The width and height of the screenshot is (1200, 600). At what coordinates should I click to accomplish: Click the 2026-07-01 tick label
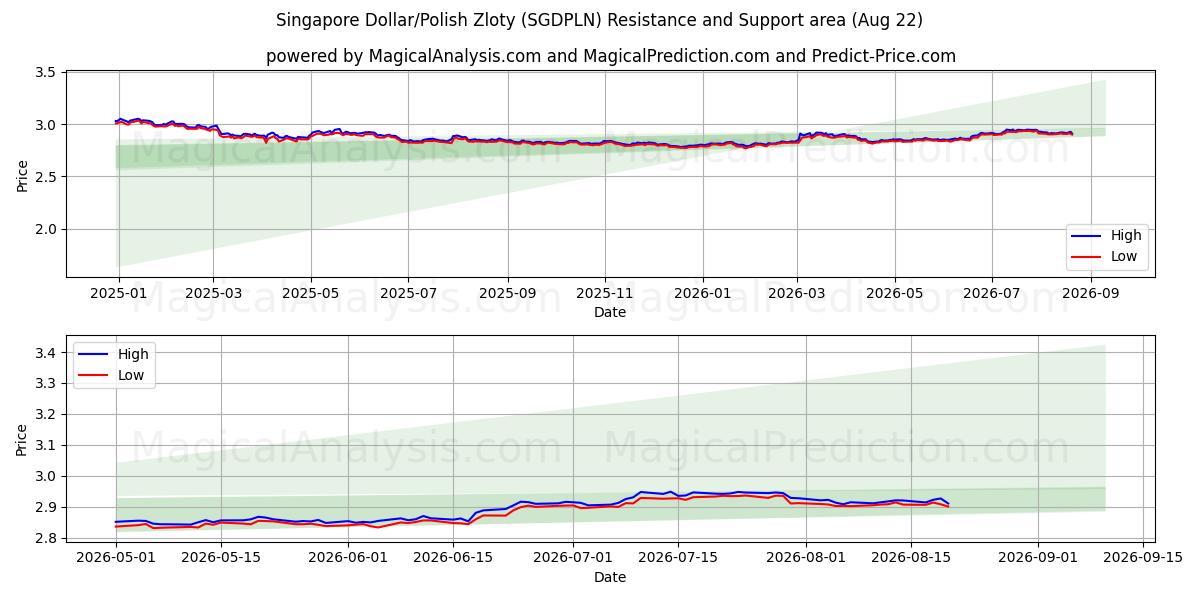pos(573,558)
